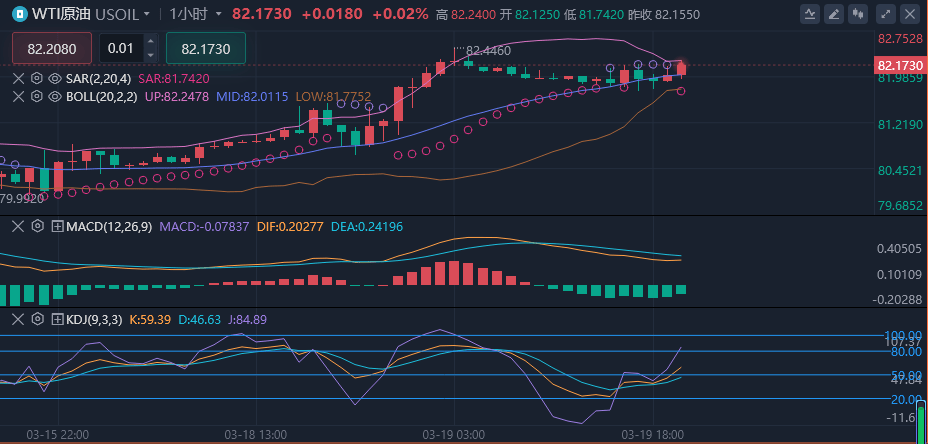The image size is (928, 444).
Task: Open KDJ indicator settings gear
Action: pyautogui.click(x=37, y=320)
